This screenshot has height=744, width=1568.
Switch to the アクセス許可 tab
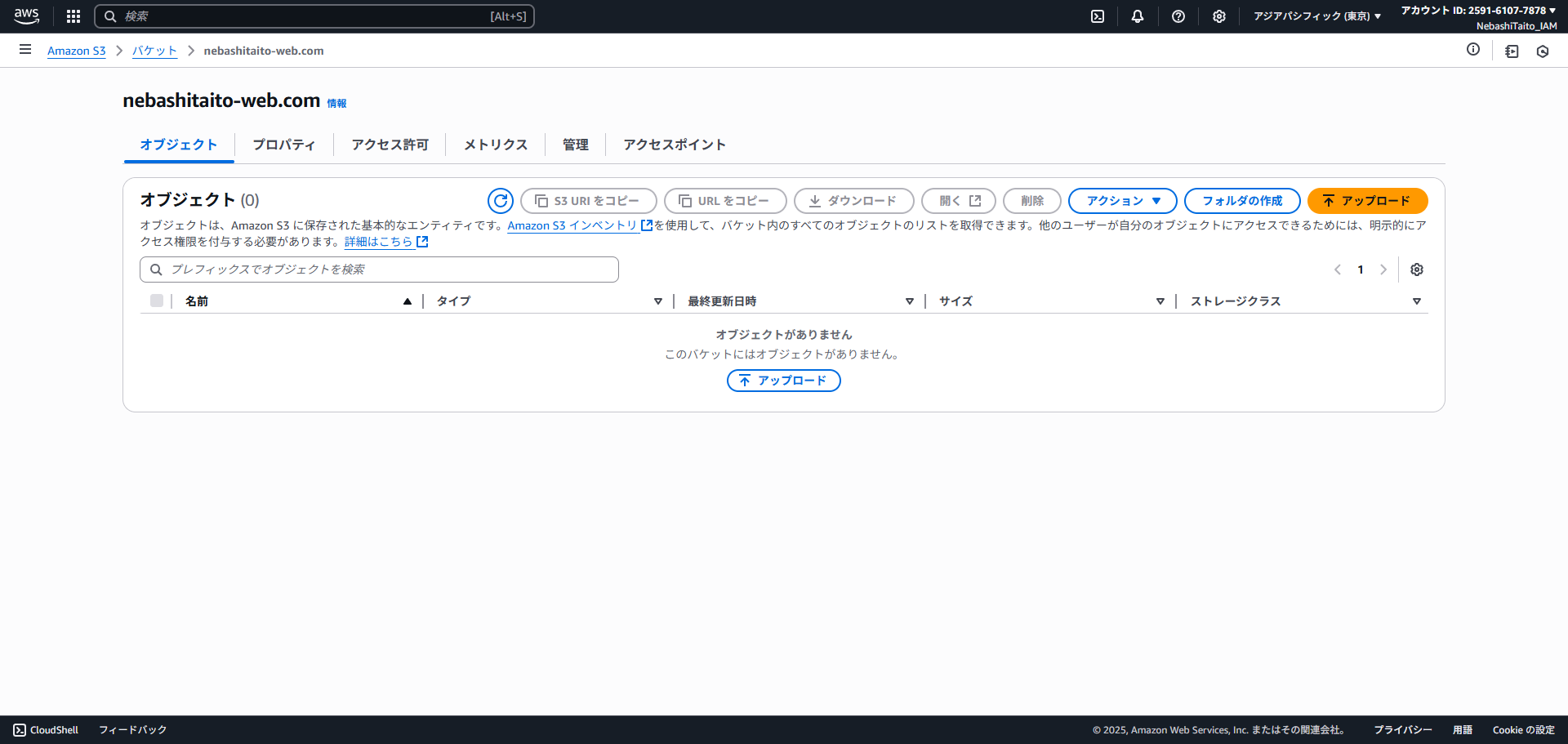coord(390,145)
